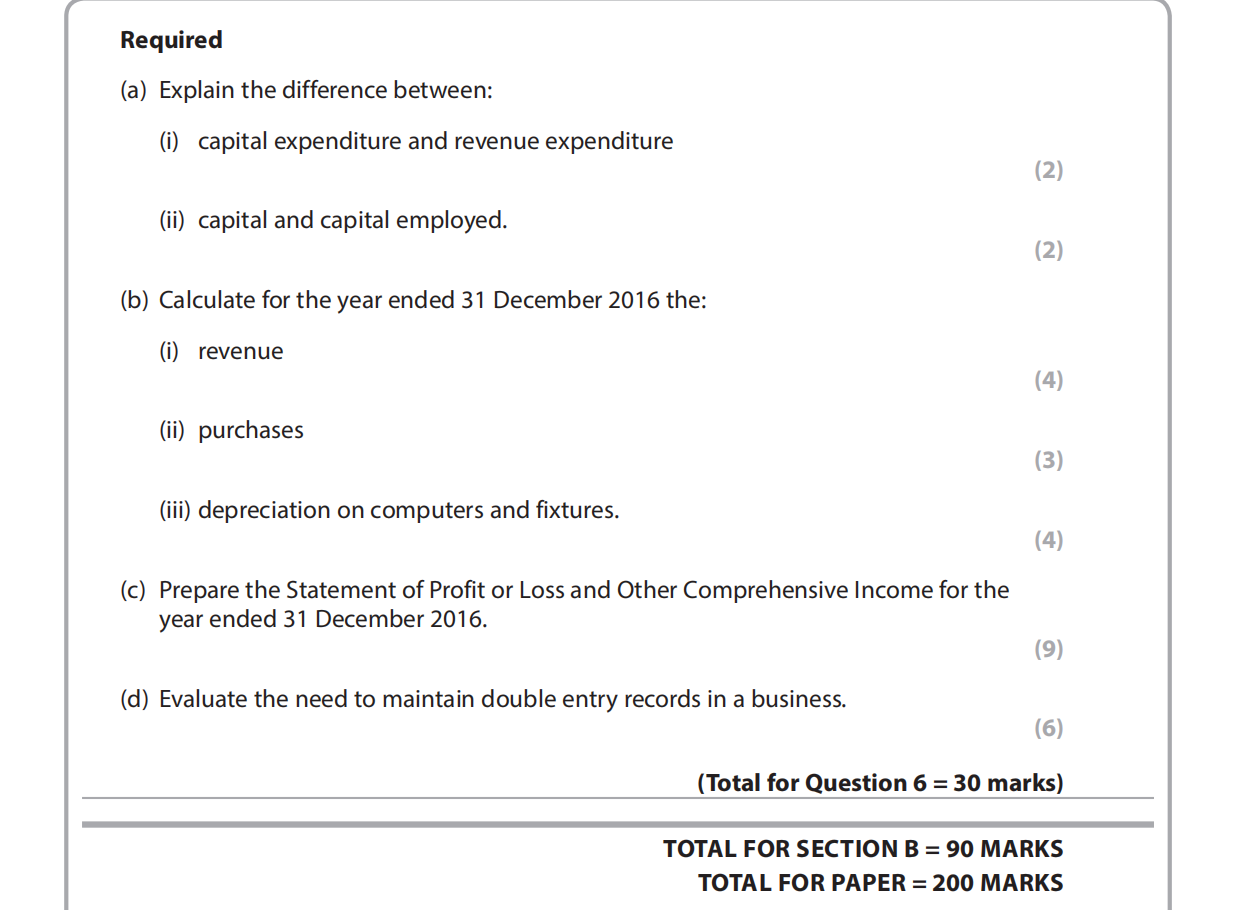Image resolution: width=1240 pixels, height=910 pixels.
Task: Click "TOTAL FOR PAPER = 200 MARKS"
Action: (x=880, y=883)
